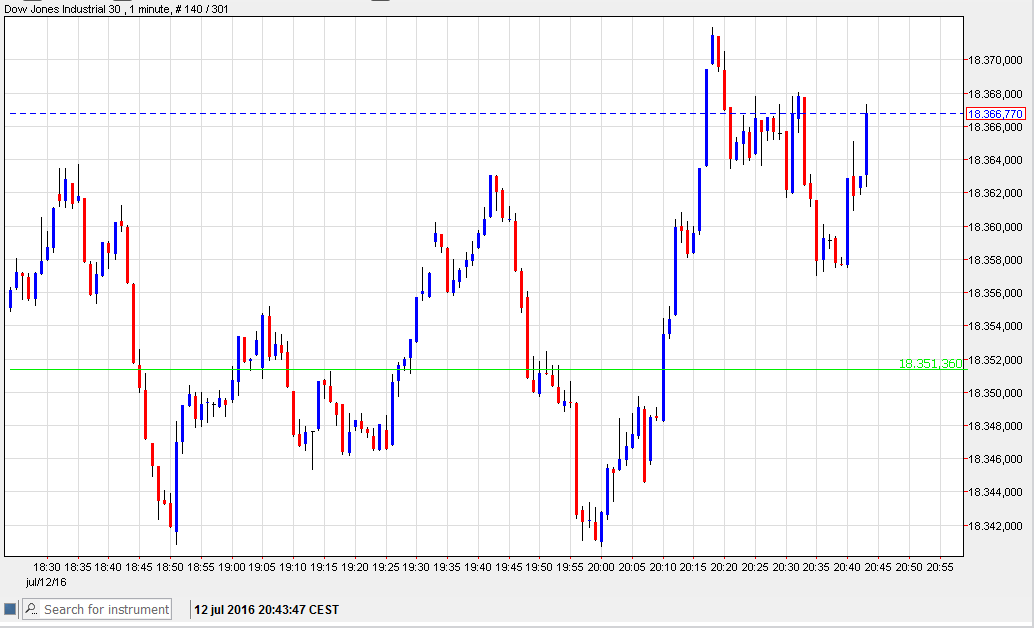
Task: Click the blue square icon in status bar
Action: (x=10, y=609)
